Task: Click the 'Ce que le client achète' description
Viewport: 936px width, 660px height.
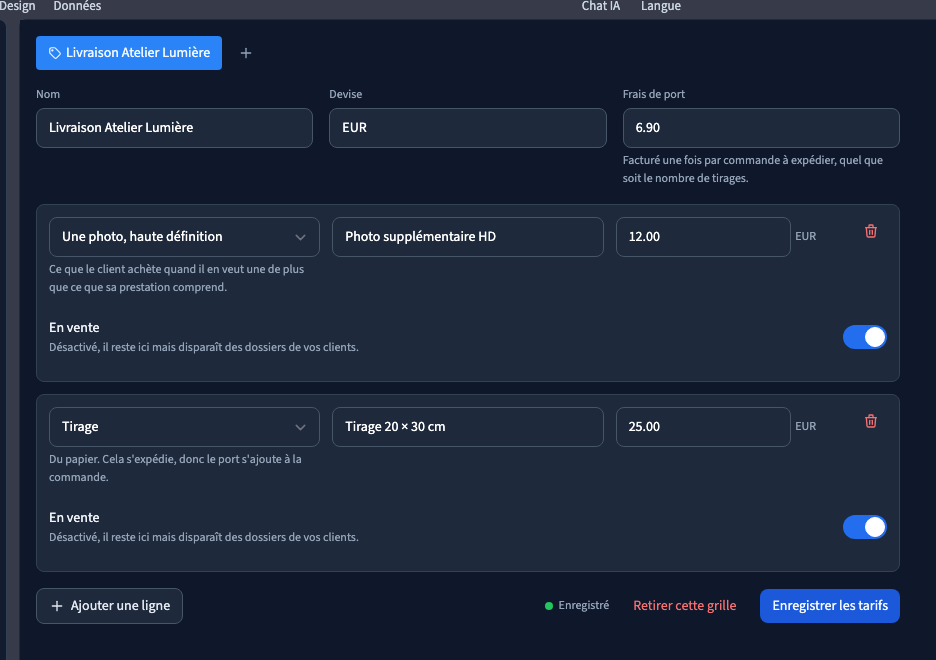Action: click(177, 278)
